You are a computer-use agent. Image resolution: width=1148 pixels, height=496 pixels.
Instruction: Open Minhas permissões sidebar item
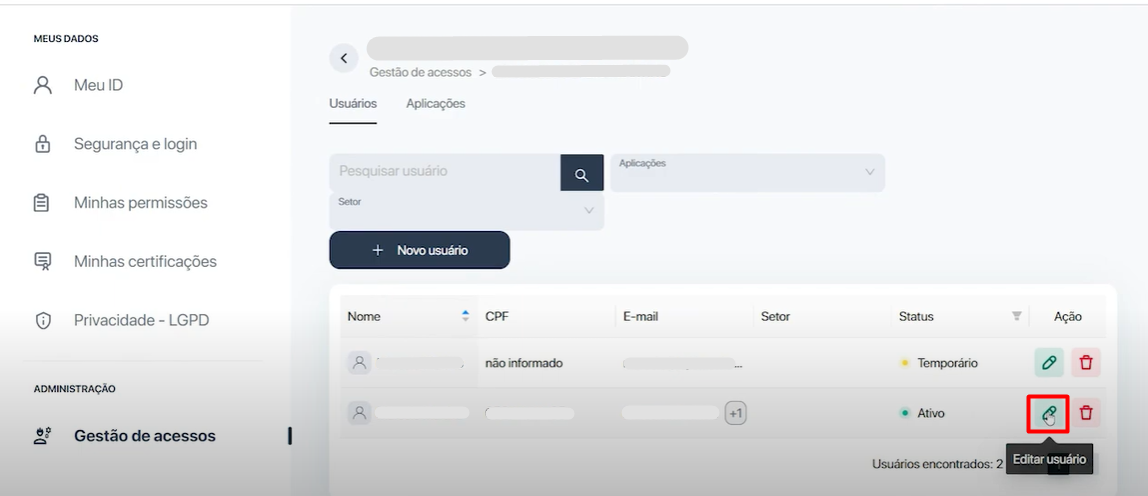(140, 203)
